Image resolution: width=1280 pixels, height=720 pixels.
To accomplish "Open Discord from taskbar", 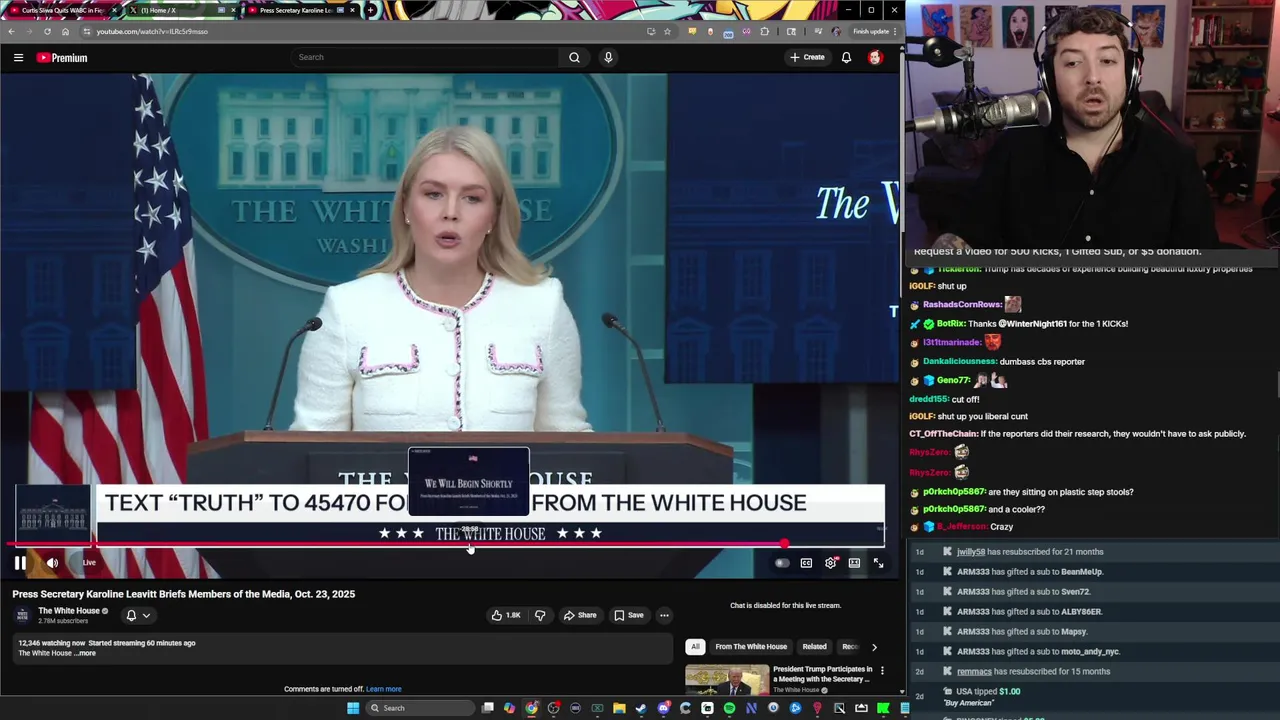I will pos(663,708).
